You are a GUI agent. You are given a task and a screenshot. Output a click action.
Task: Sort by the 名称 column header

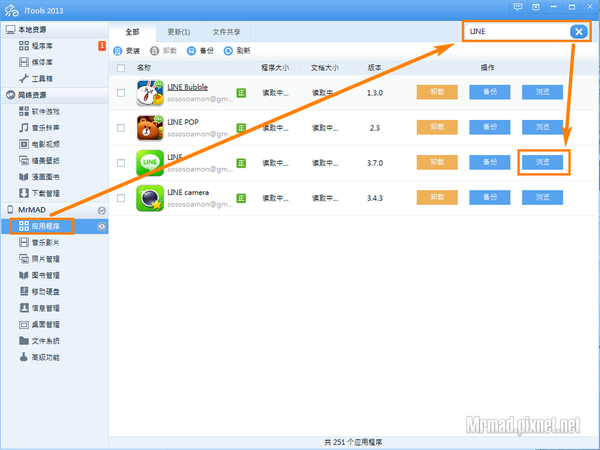pyautogui.click(x=144, y=68)
